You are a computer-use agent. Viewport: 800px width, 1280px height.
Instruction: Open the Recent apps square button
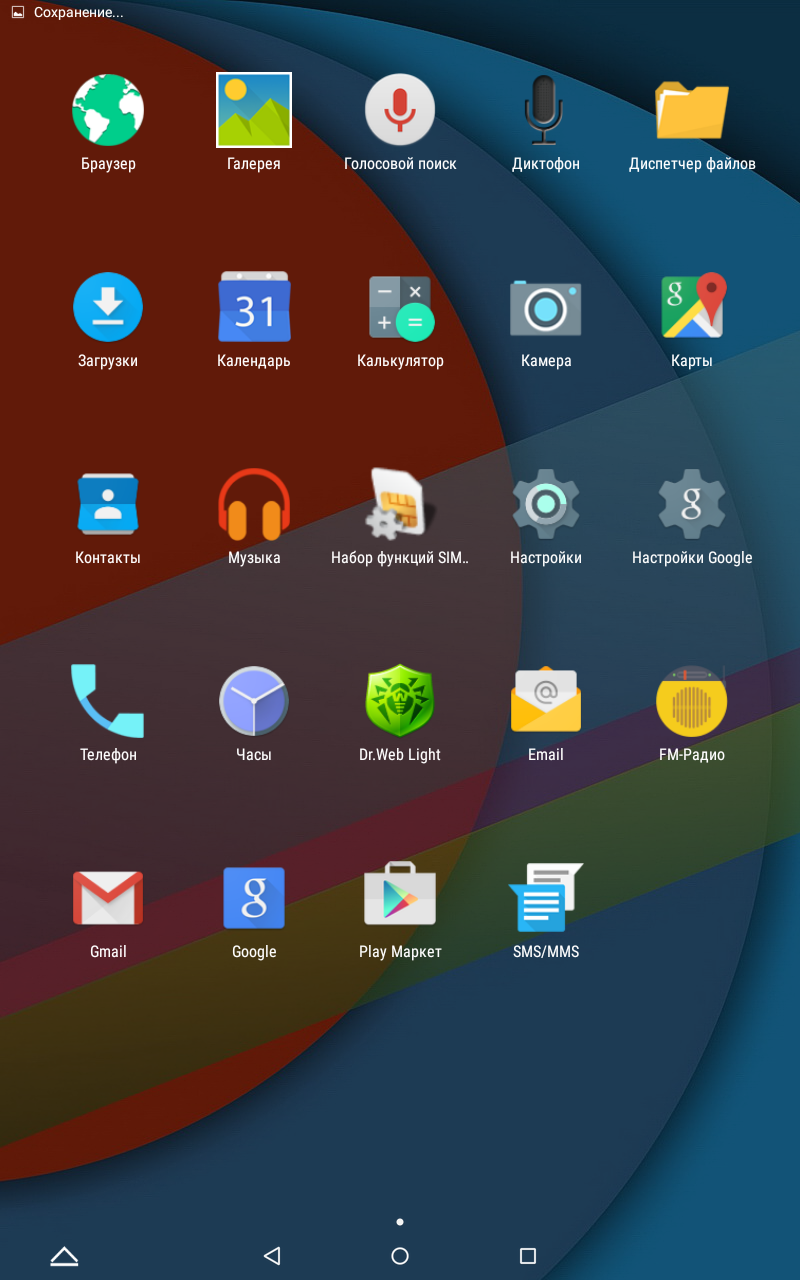[x=528, y=1256]
